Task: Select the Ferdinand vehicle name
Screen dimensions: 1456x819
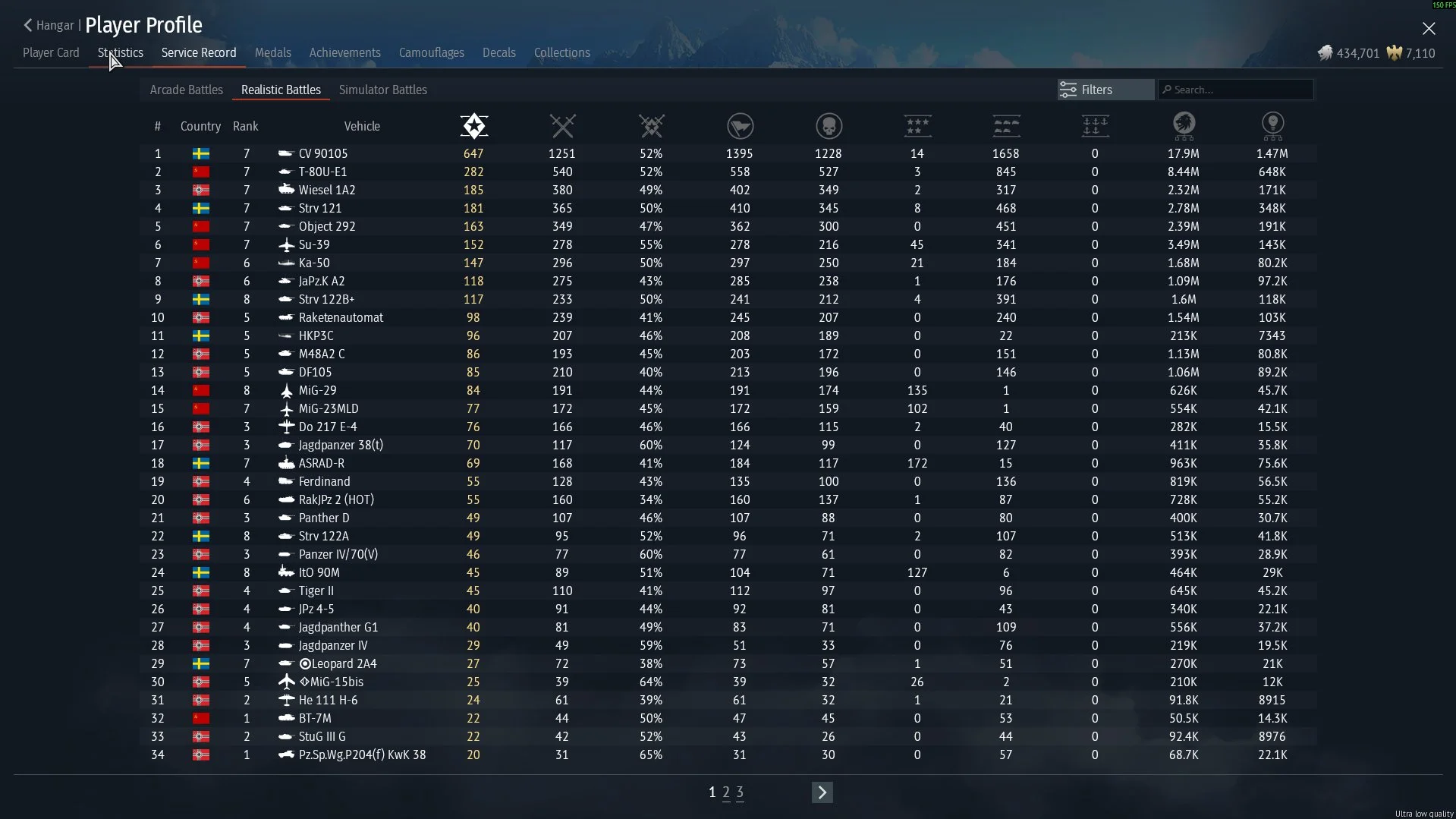Action: 324,481
